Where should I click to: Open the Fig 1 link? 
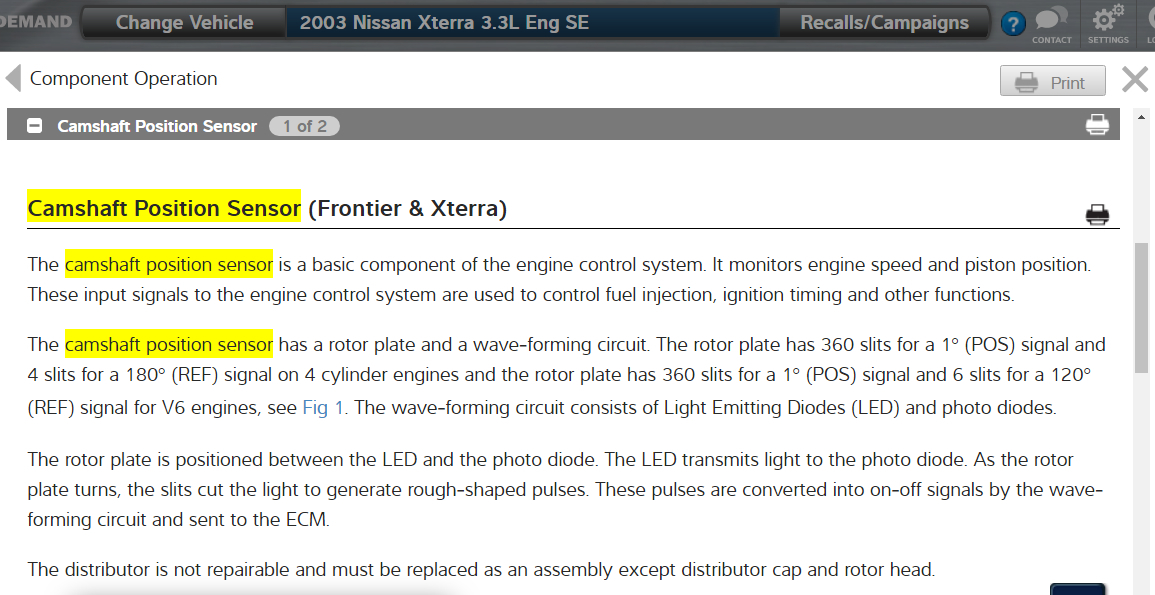click(323, 408)
